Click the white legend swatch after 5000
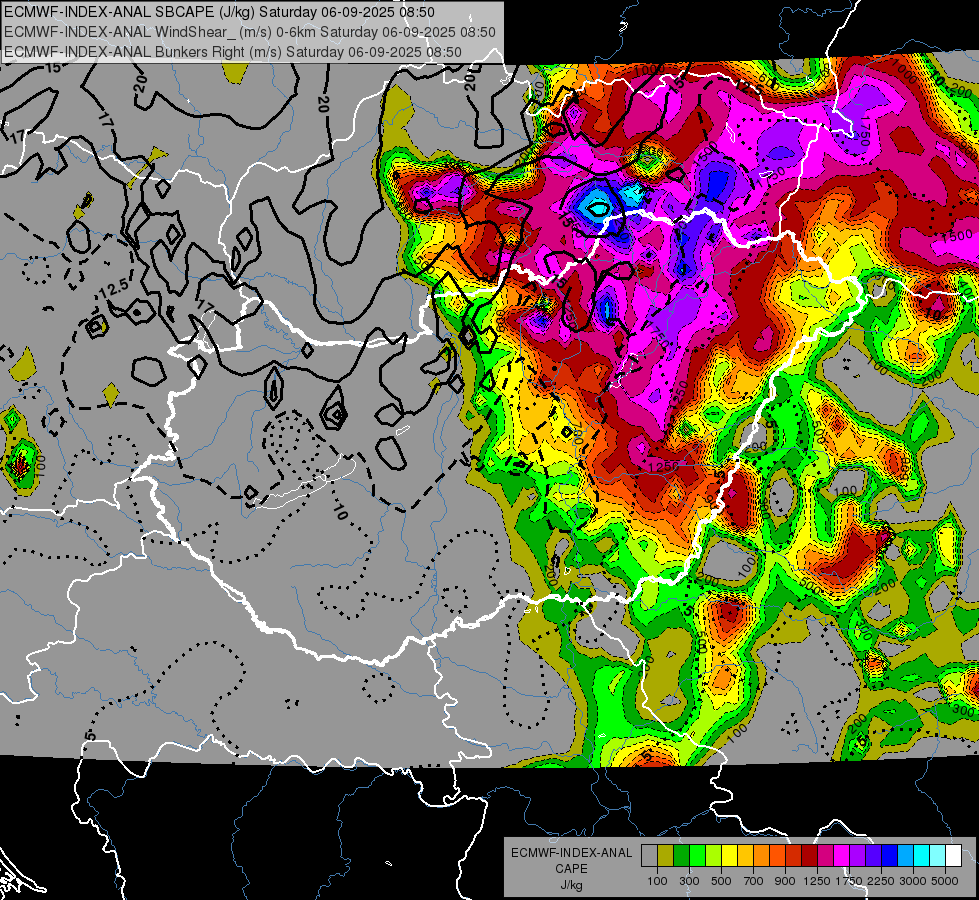The height and width of the screenshot is (900, 979). [953, 856]
